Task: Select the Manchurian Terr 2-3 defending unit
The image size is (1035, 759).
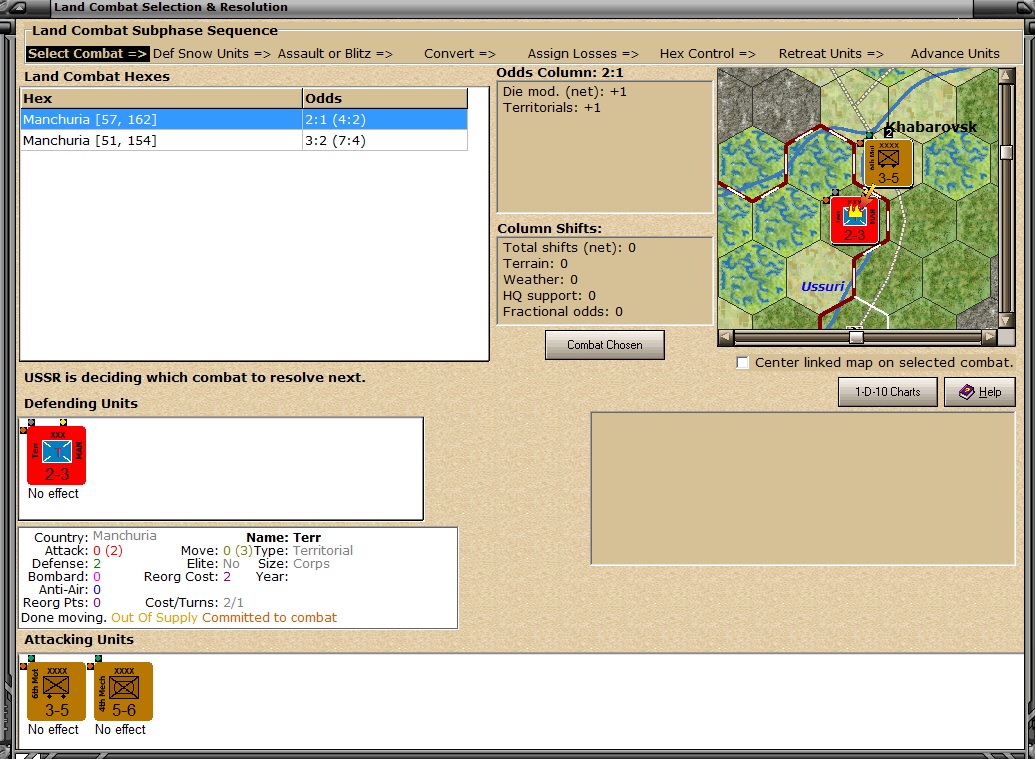Action: tap(56, 455)
